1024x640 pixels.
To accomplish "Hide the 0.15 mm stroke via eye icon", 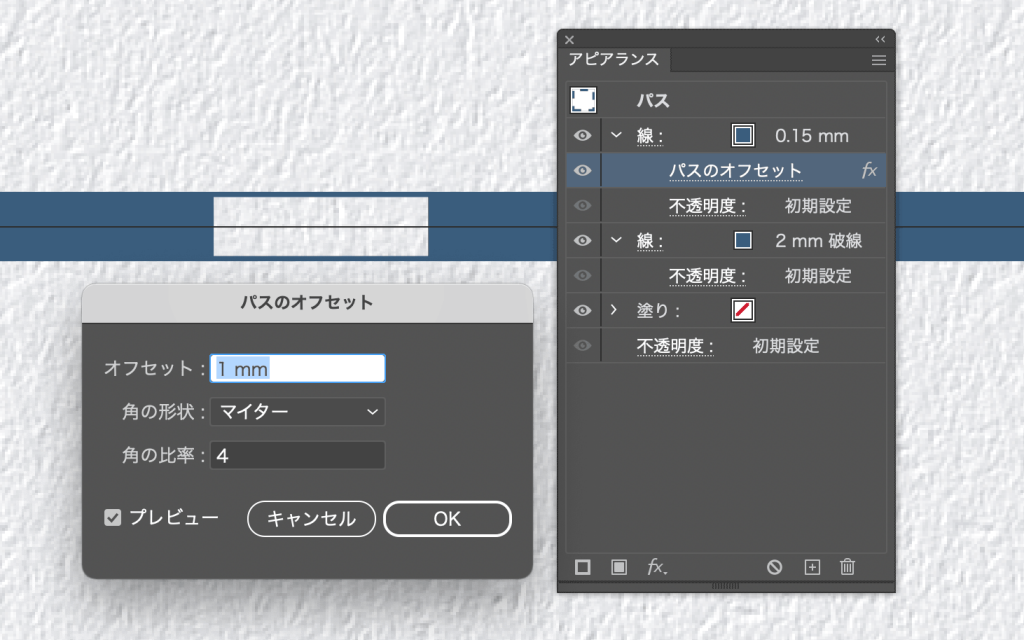I will coord(583,136).
